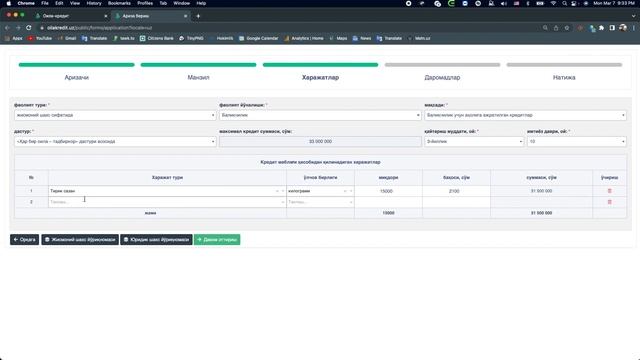Click the first green progress bar segment

[76, 65]
